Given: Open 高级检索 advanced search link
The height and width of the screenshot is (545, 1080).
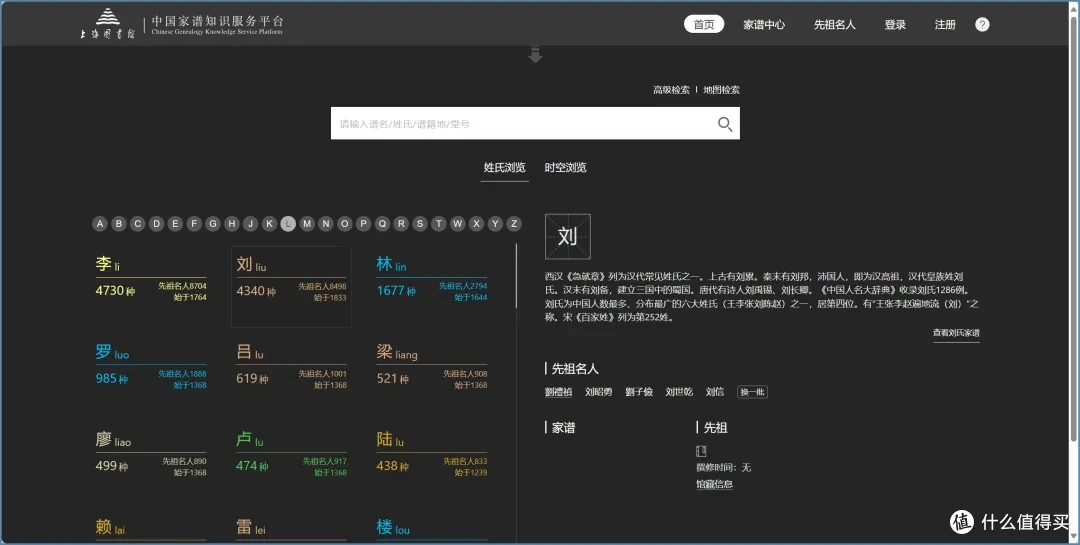Looking at the screenshot, I should (672, 90).
